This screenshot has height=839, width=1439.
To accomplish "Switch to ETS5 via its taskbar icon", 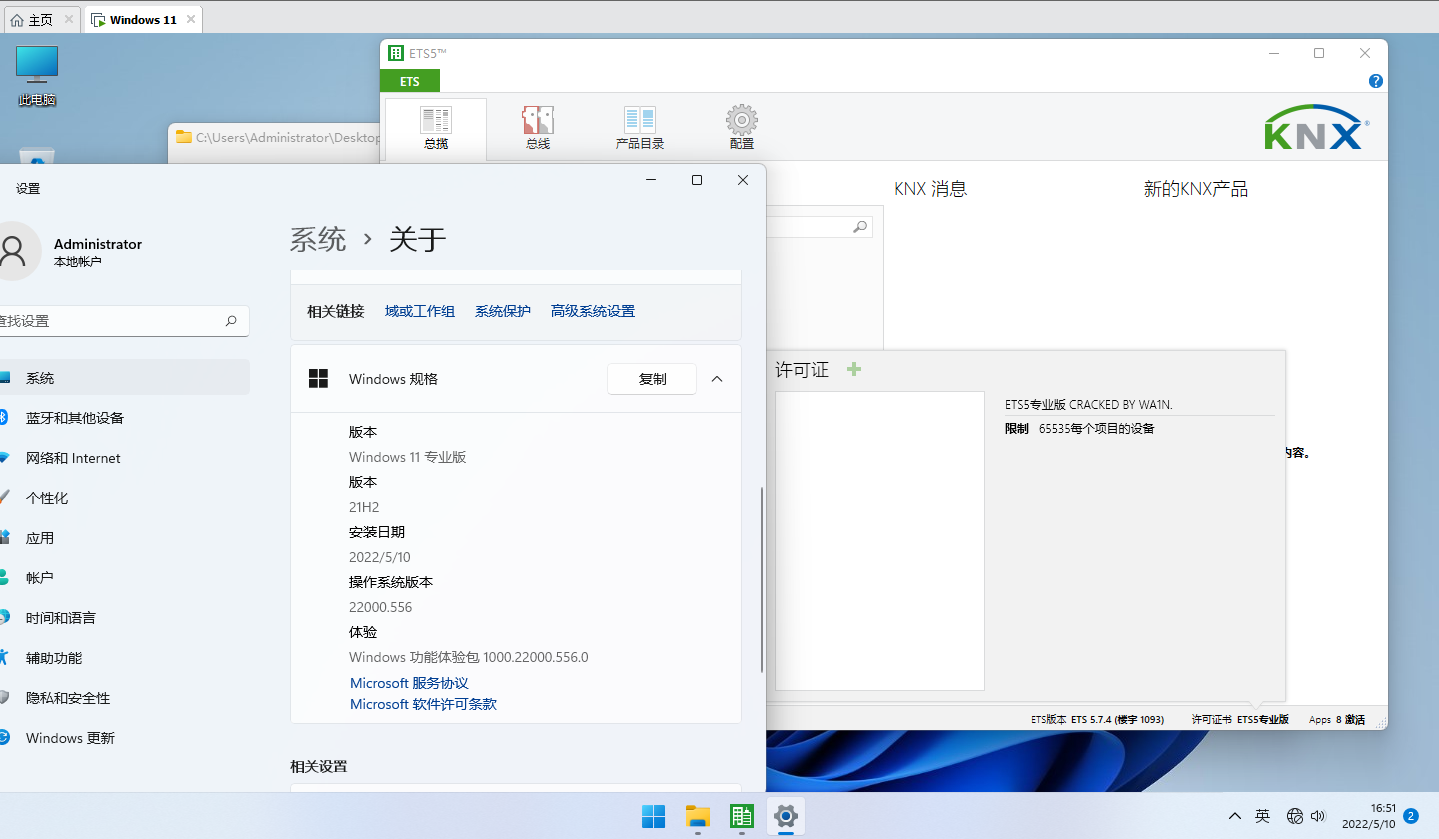I will coord(741,816).
